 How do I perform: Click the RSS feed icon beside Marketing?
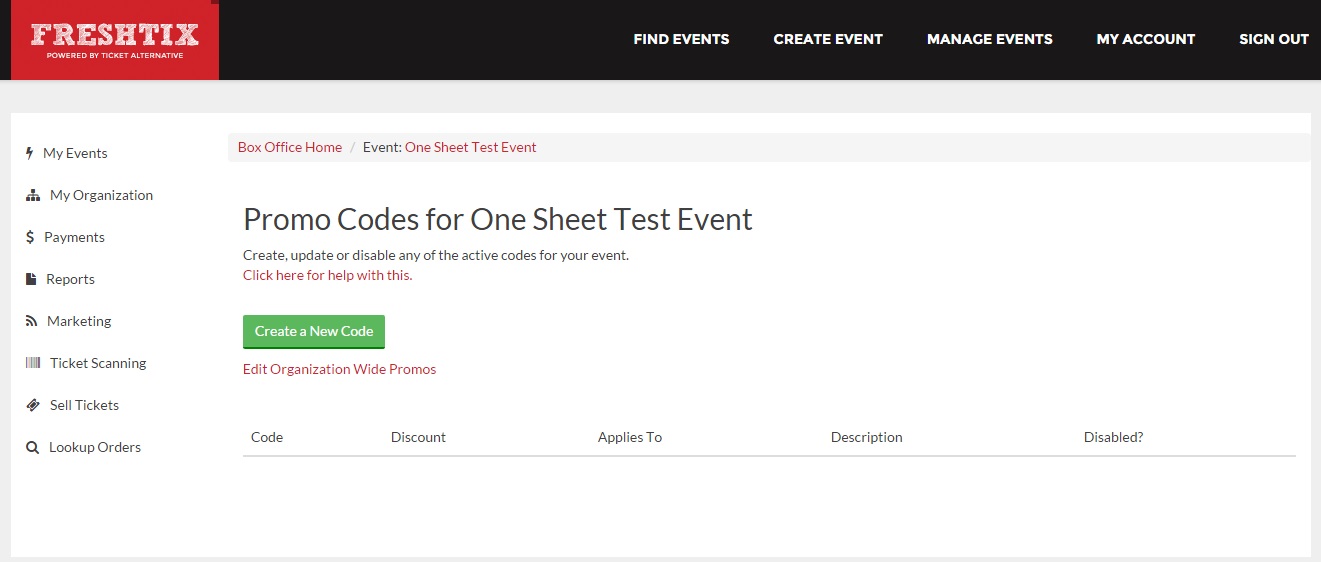31,321
